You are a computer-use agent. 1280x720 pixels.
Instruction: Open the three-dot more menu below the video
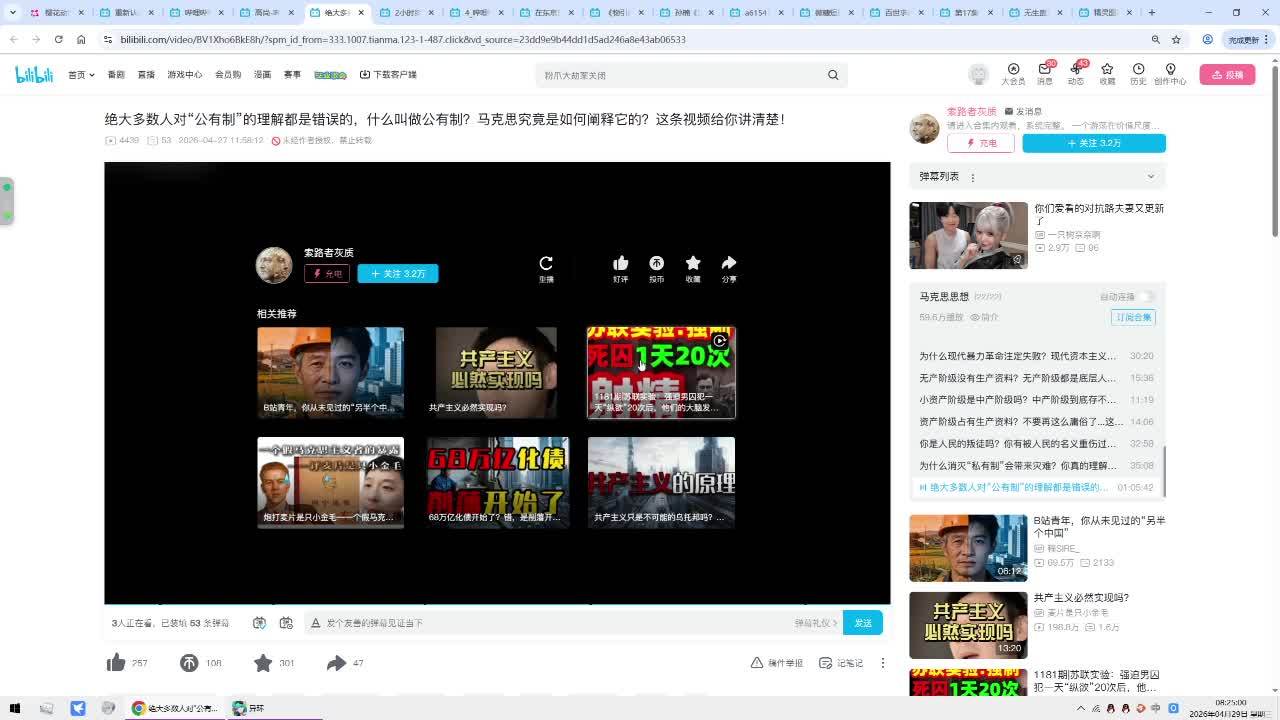coord(883,663)
